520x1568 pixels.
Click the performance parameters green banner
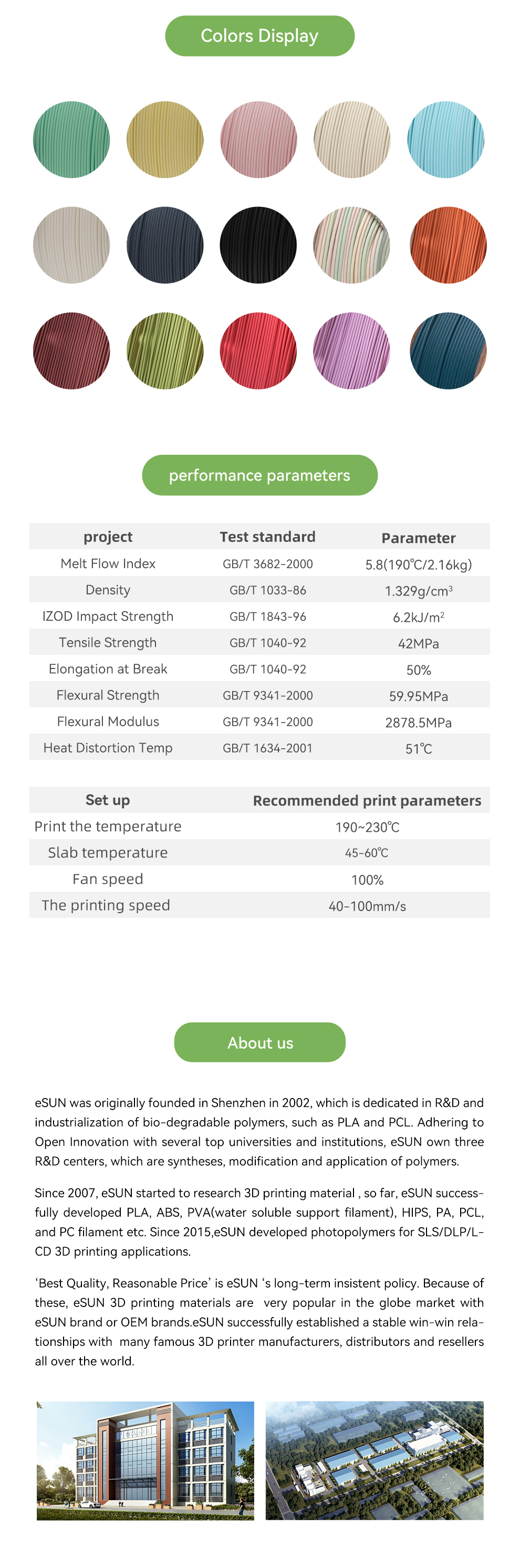(260, 475)
